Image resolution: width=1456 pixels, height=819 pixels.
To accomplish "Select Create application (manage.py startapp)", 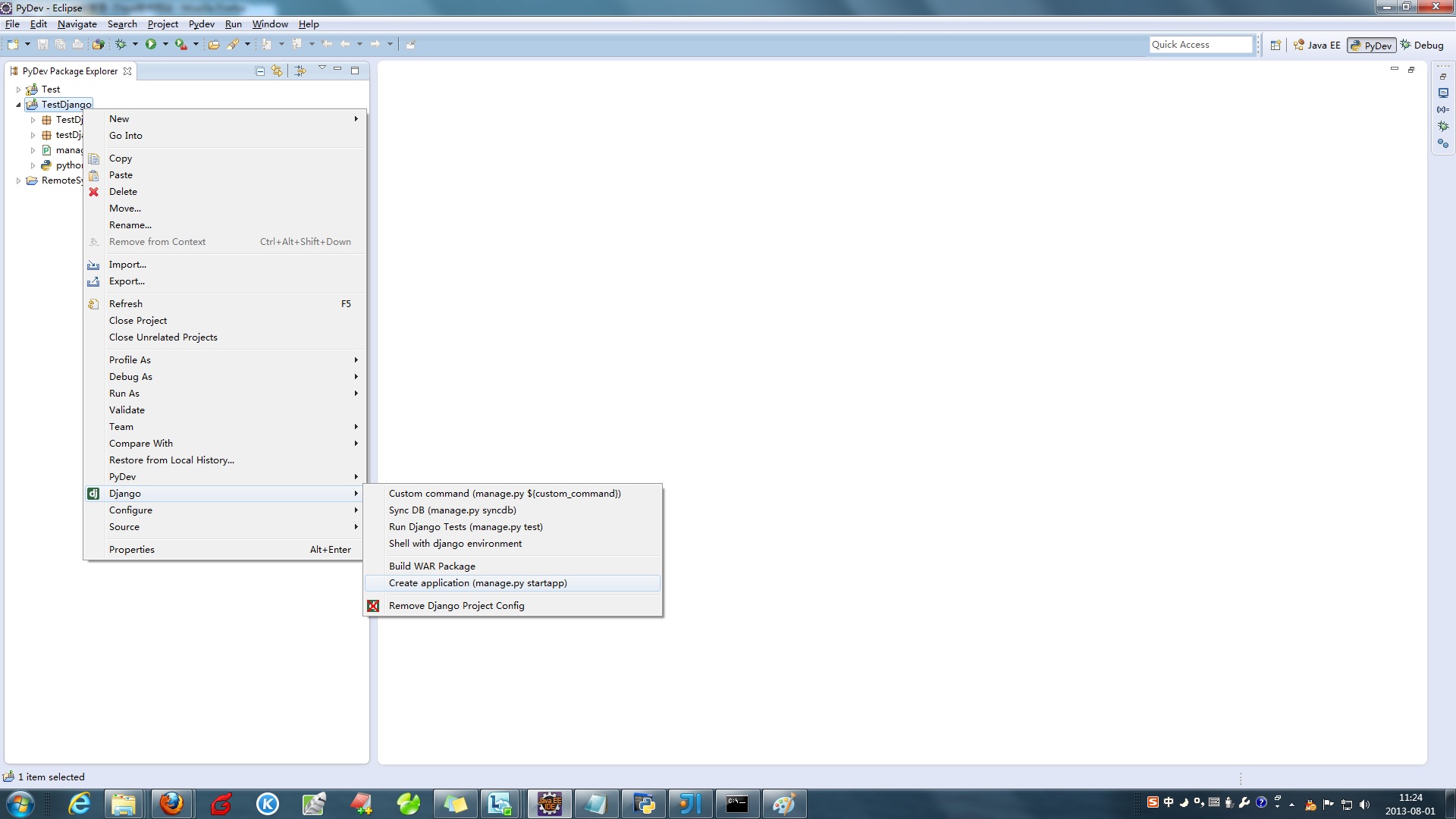I will point(513,583).
